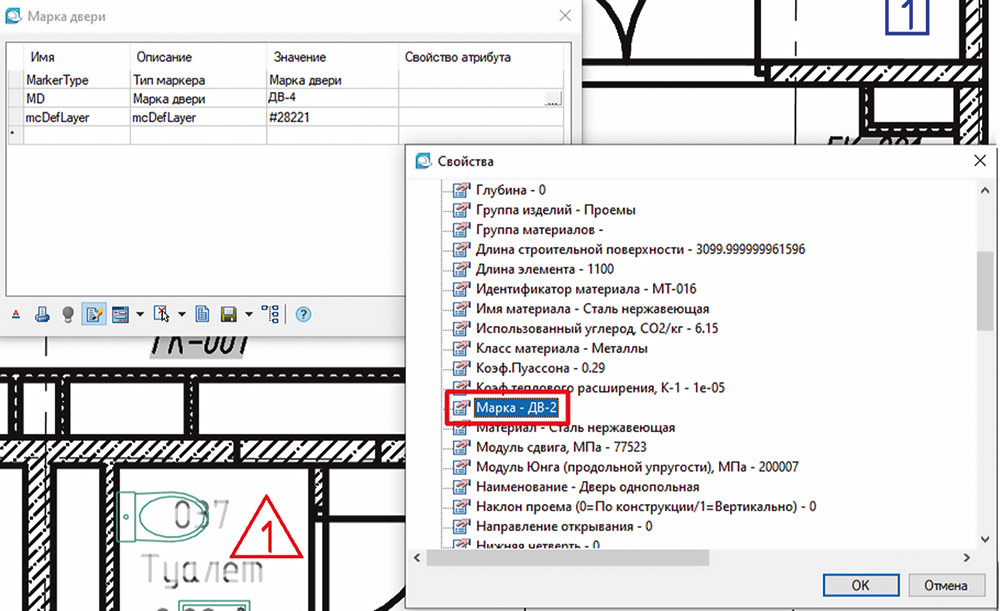The width and height of the screenshot is (1000, 611).
Task: Select the mcDefLayer name cell
Action: tap(77, 117)
